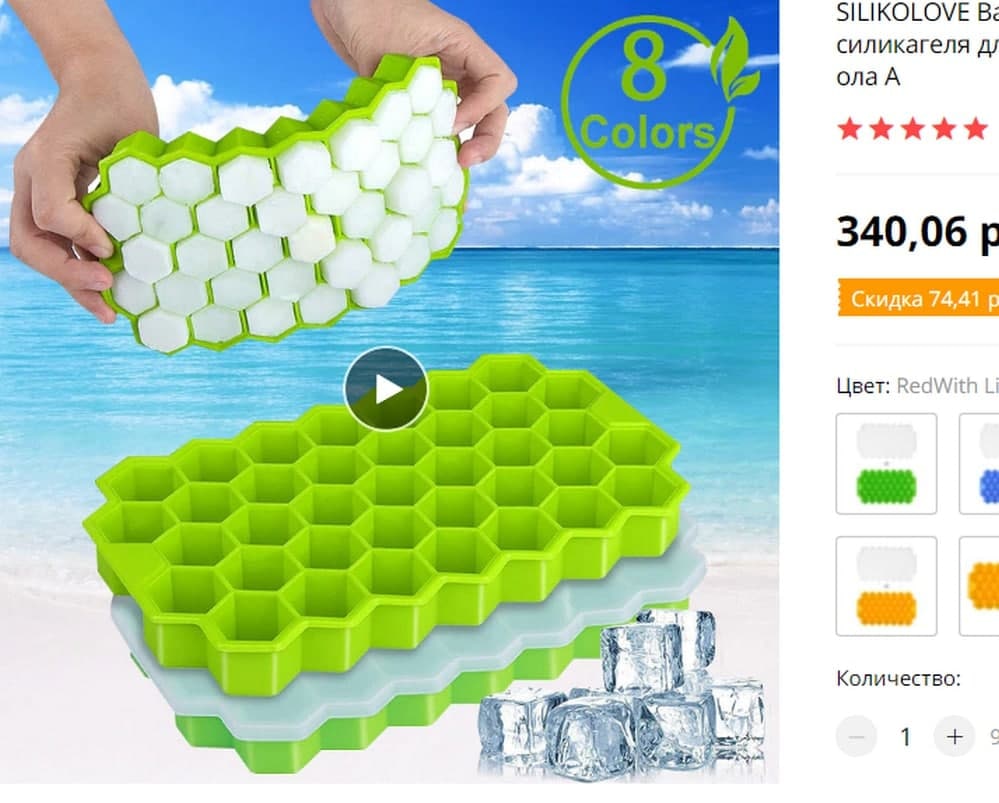Select the white and green color option
The height and width of the screenshot is (803, 999).
tap(886, 463)
